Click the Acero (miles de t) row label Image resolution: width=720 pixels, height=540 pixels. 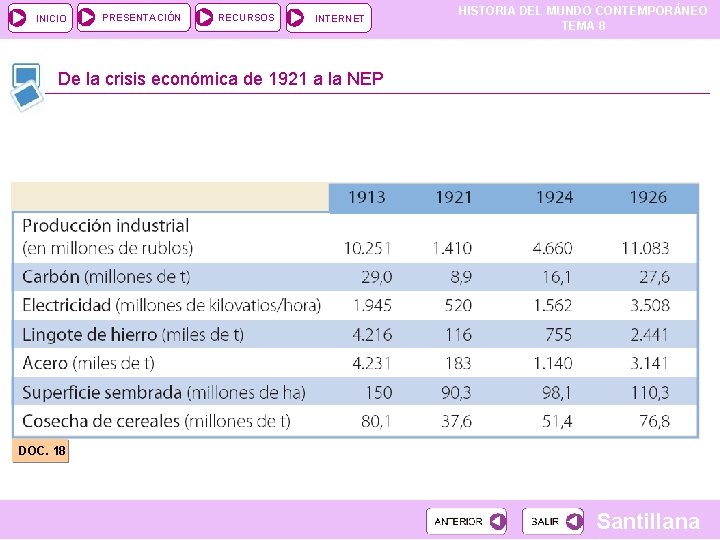pyautogui.click(x=88, y=363)
